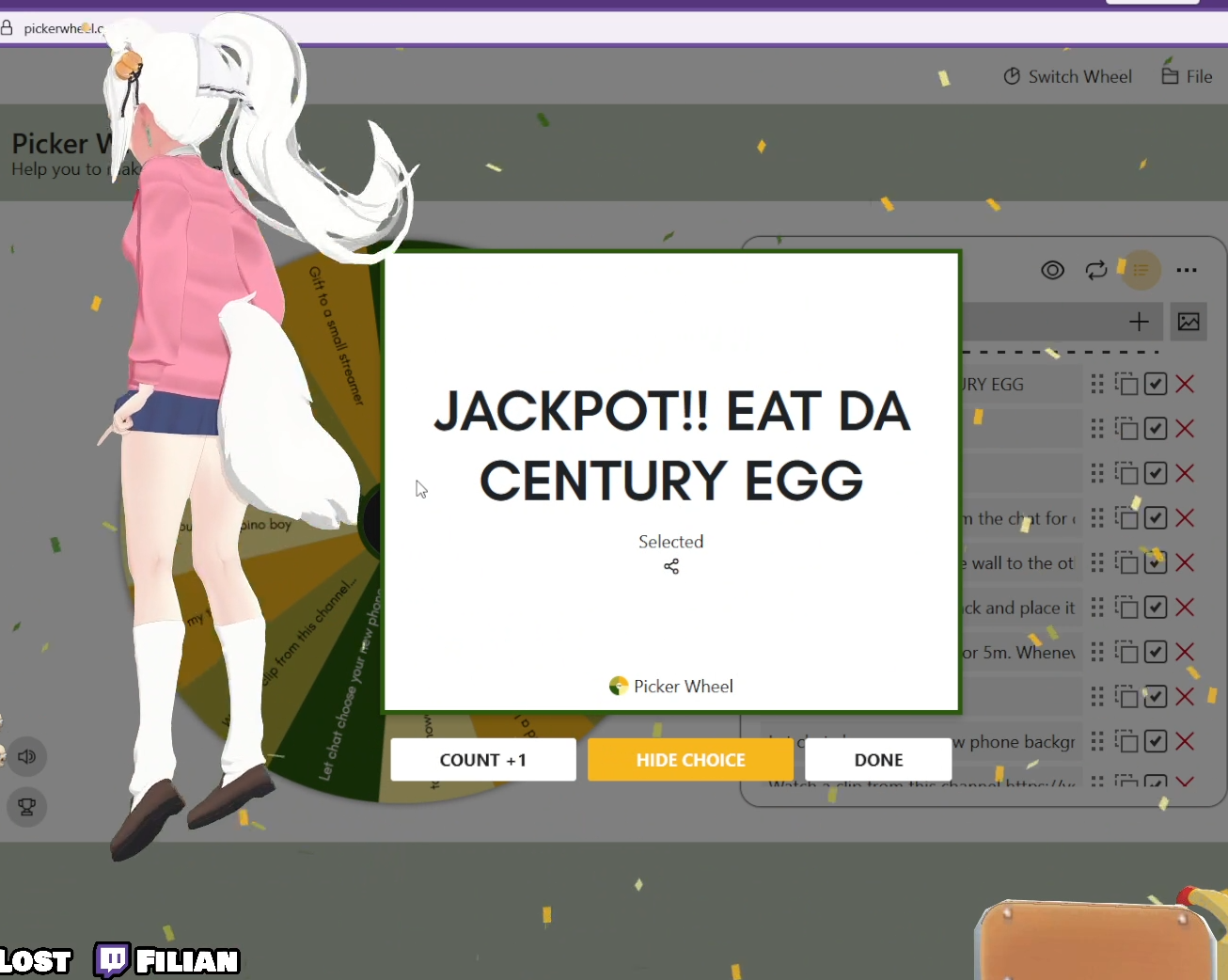Duplicate the 'm the chat for' input row
The height and width of the screenshot is (980, 1228).
[x=1126, y=518]
